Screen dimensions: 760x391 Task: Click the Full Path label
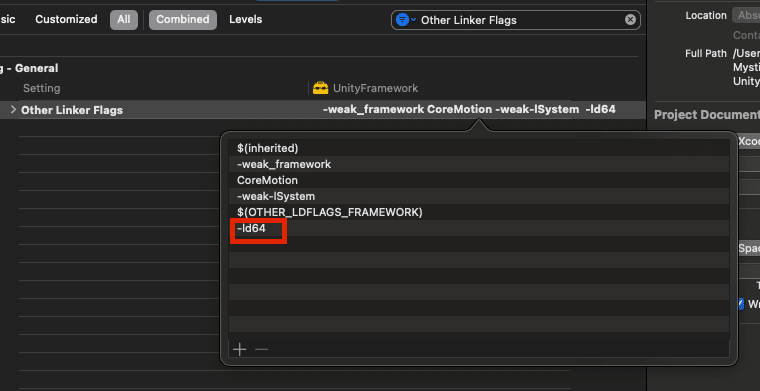[706, 53]
